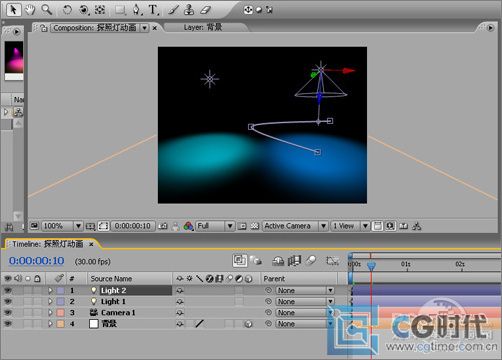Viewport: 502px width, 360px height.
Task: Open composition name dropdown arrow
Action: tap(144, 28)
